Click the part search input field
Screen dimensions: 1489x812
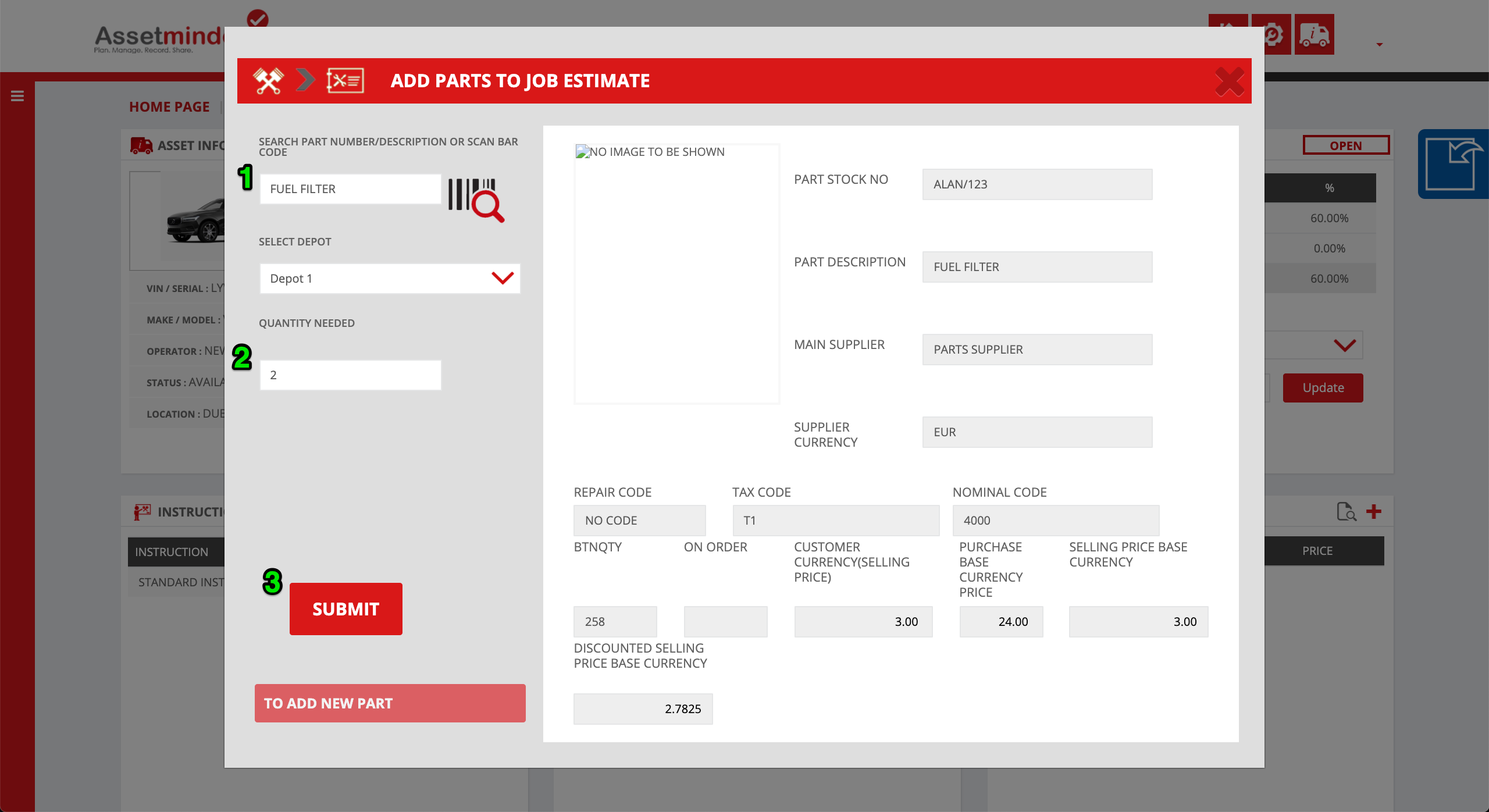[x=350, y=189]
